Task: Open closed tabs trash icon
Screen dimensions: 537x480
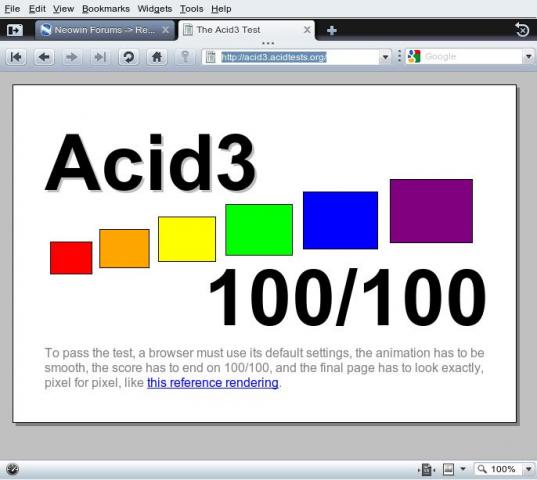Action: point(522,30)
